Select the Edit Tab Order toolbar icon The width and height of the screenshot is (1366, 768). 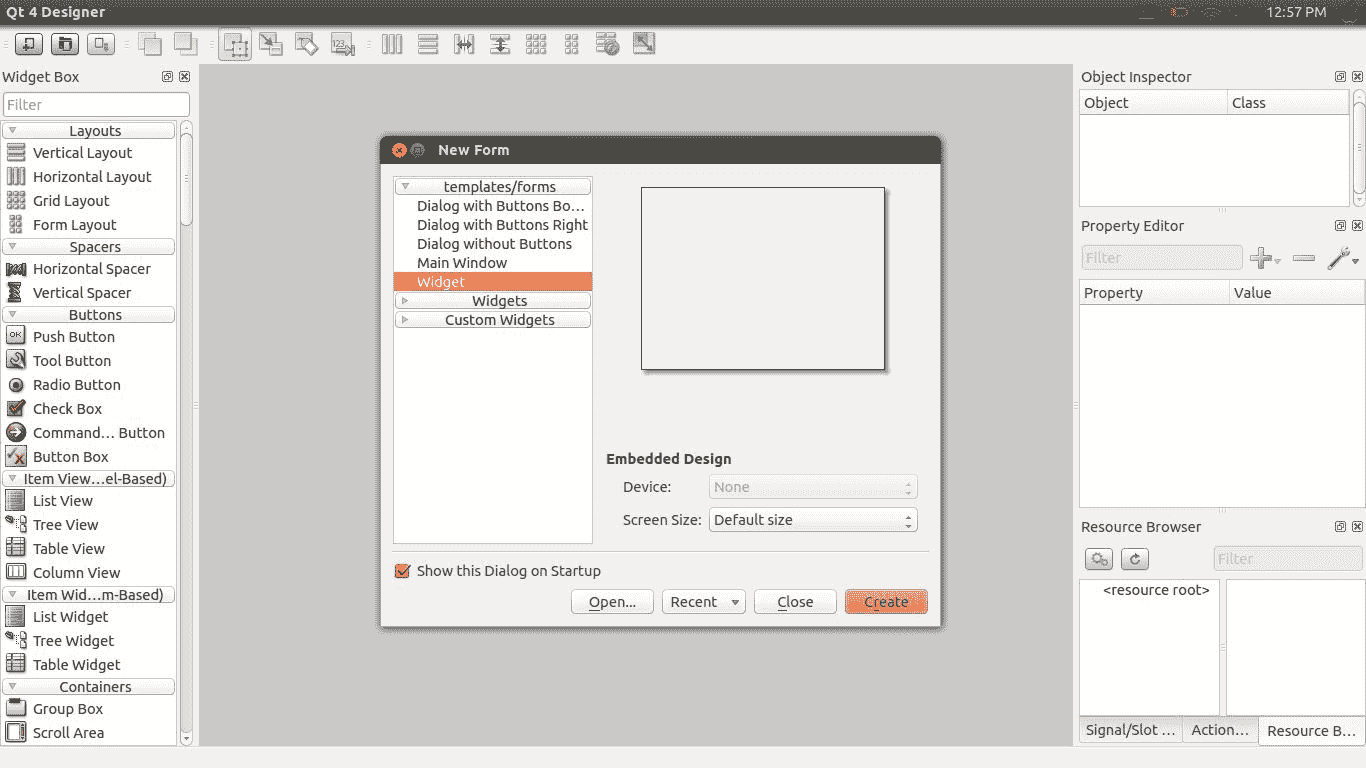[343, 45]
